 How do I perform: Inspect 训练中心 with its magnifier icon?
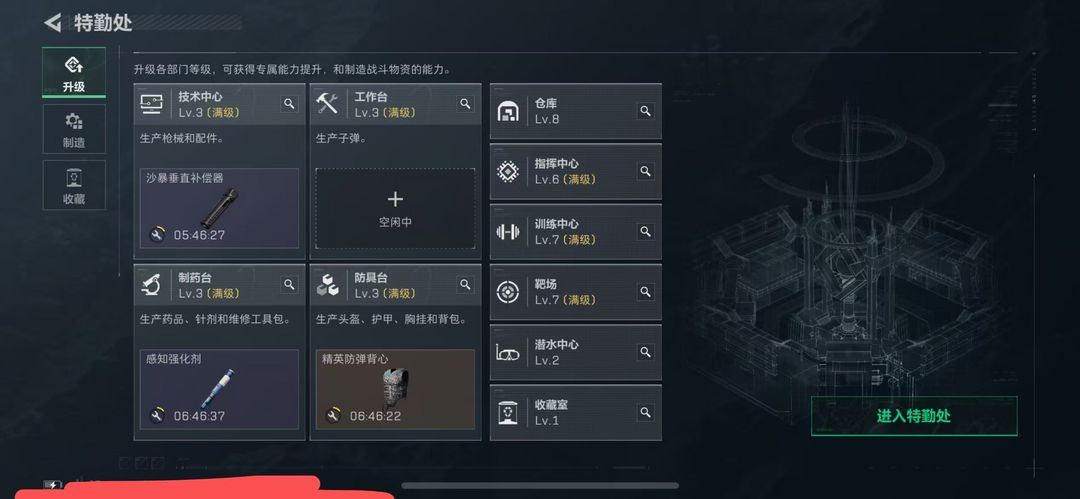(645, 232)
